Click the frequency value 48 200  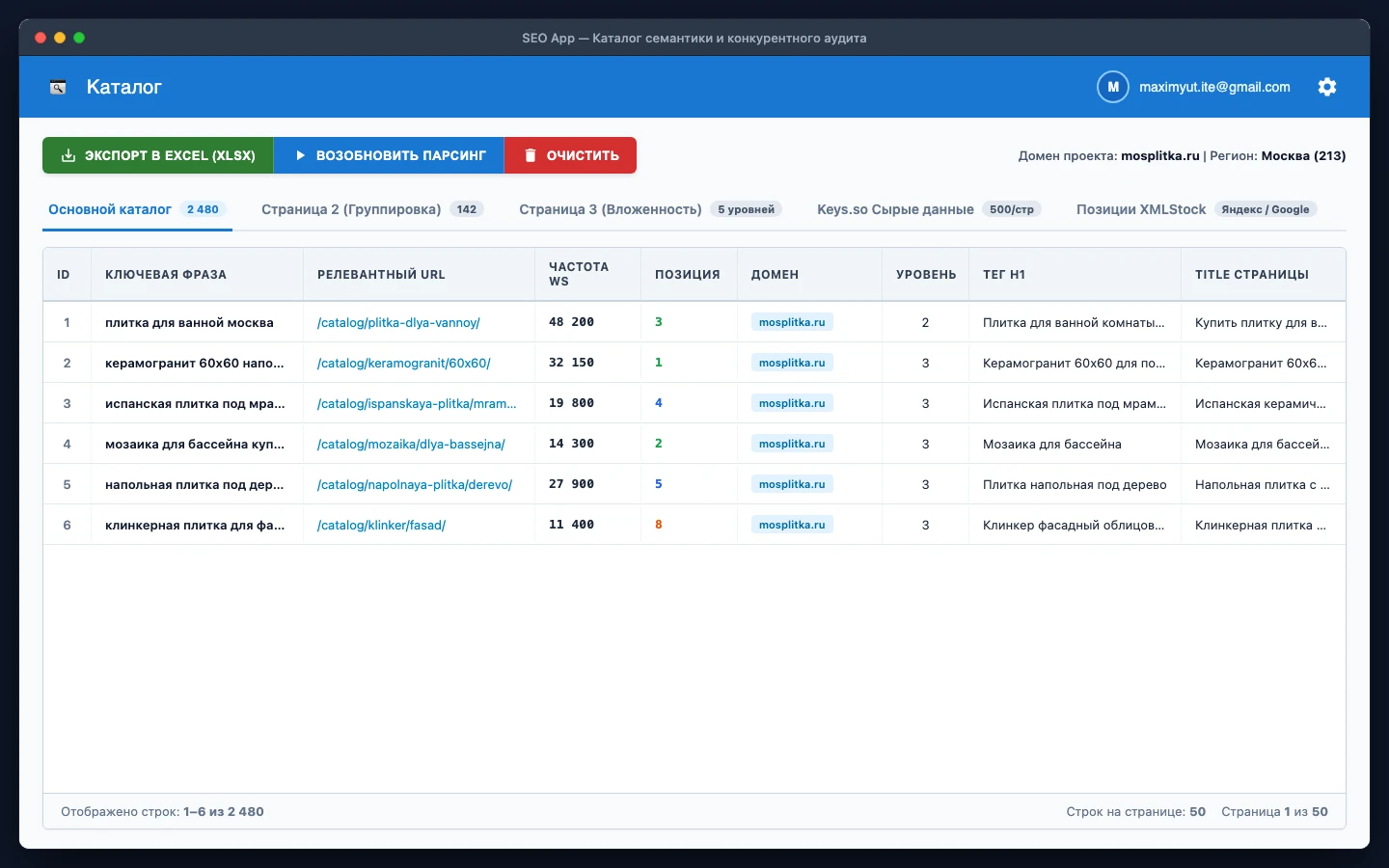pyautogui.click(x=571, y=322)
